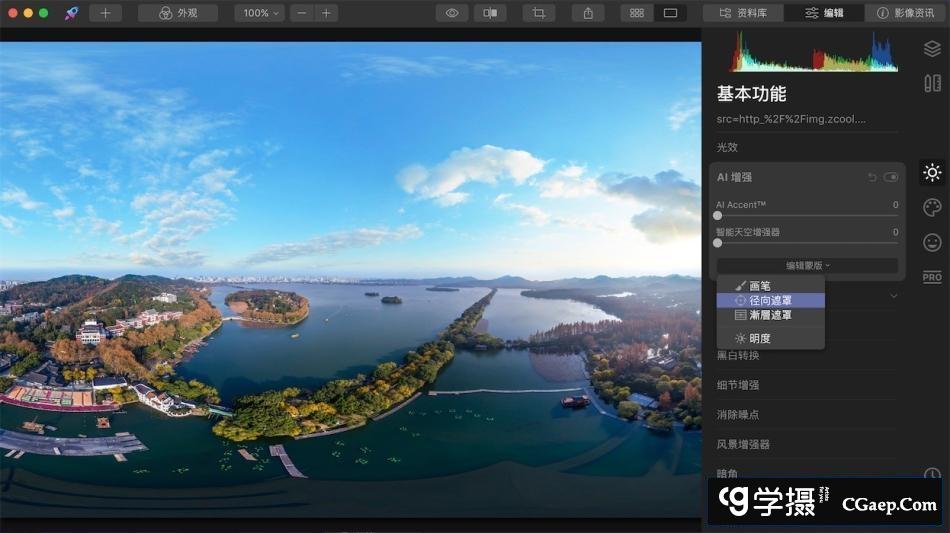Open the PRO tools category

(x=932, y=277)
